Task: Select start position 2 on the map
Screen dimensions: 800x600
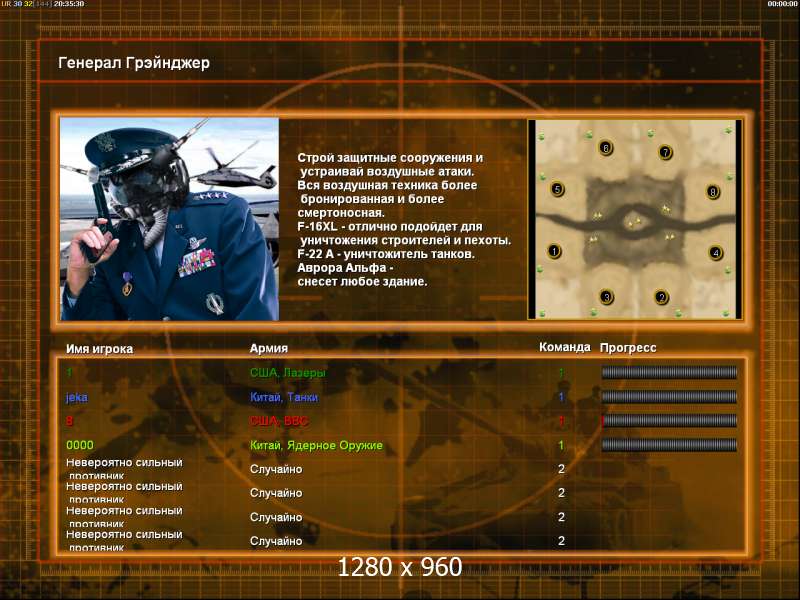Action: click(x=661, y=297)
